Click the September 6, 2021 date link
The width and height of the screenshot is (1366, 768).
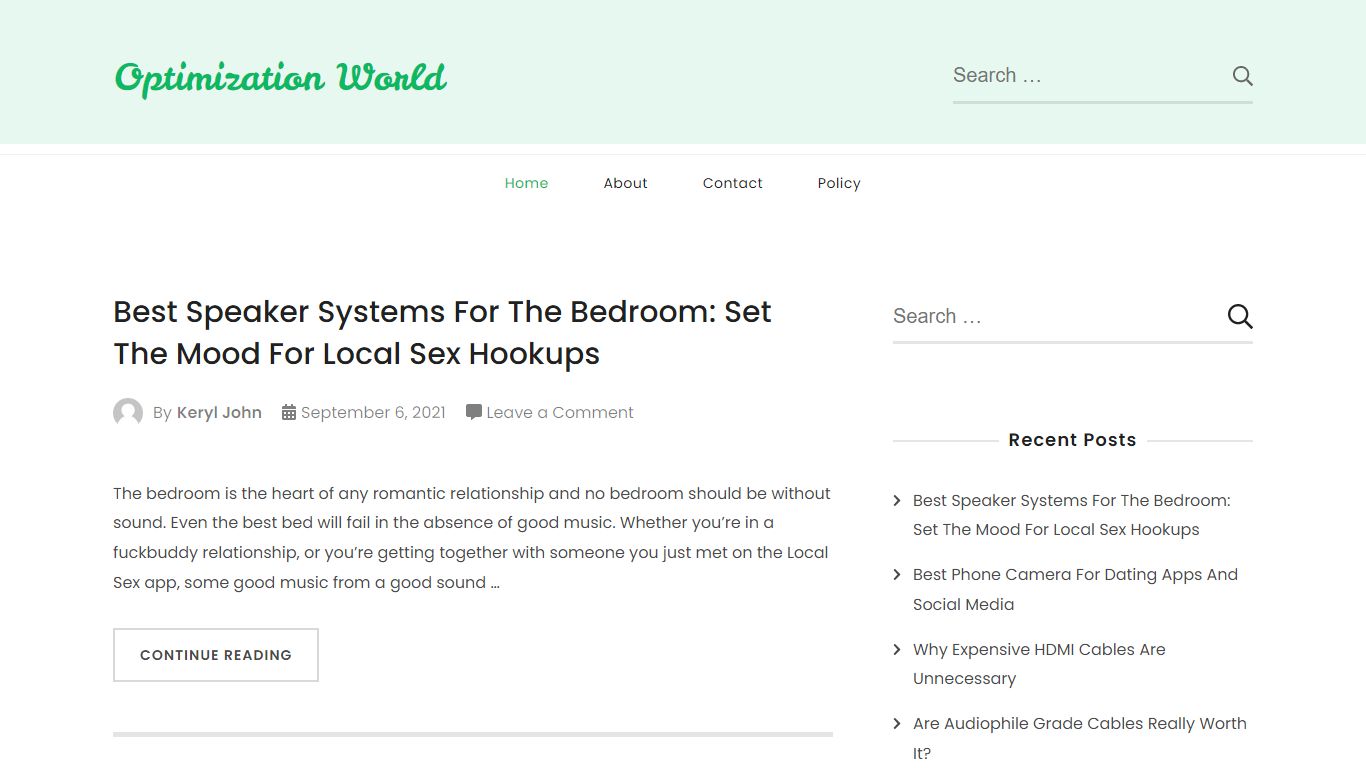[373, 412]
